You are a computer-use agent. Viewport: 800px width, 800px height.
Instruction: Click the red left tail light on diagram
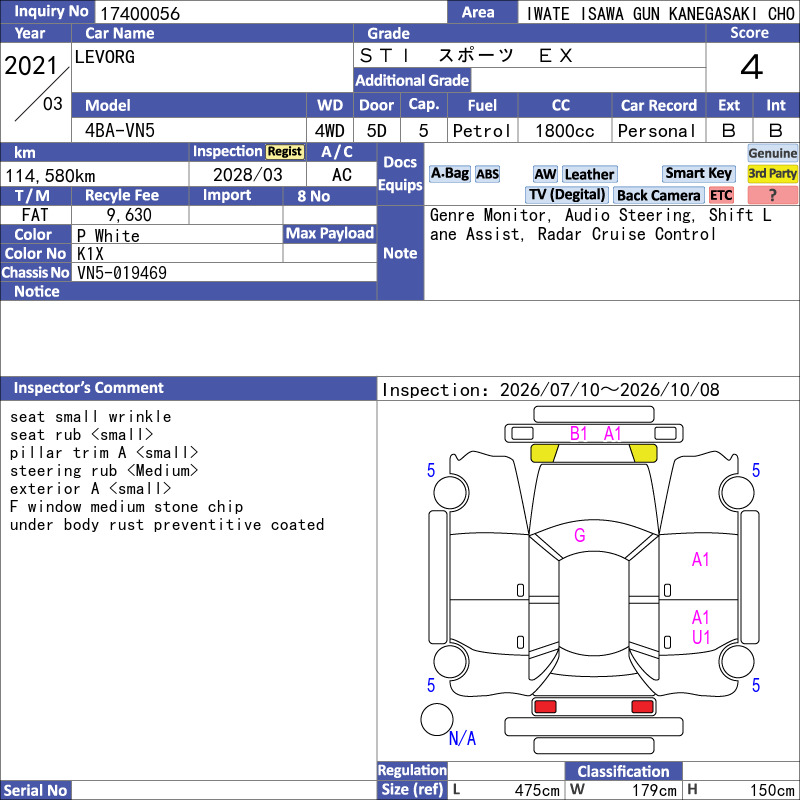(x=545, y=707)
